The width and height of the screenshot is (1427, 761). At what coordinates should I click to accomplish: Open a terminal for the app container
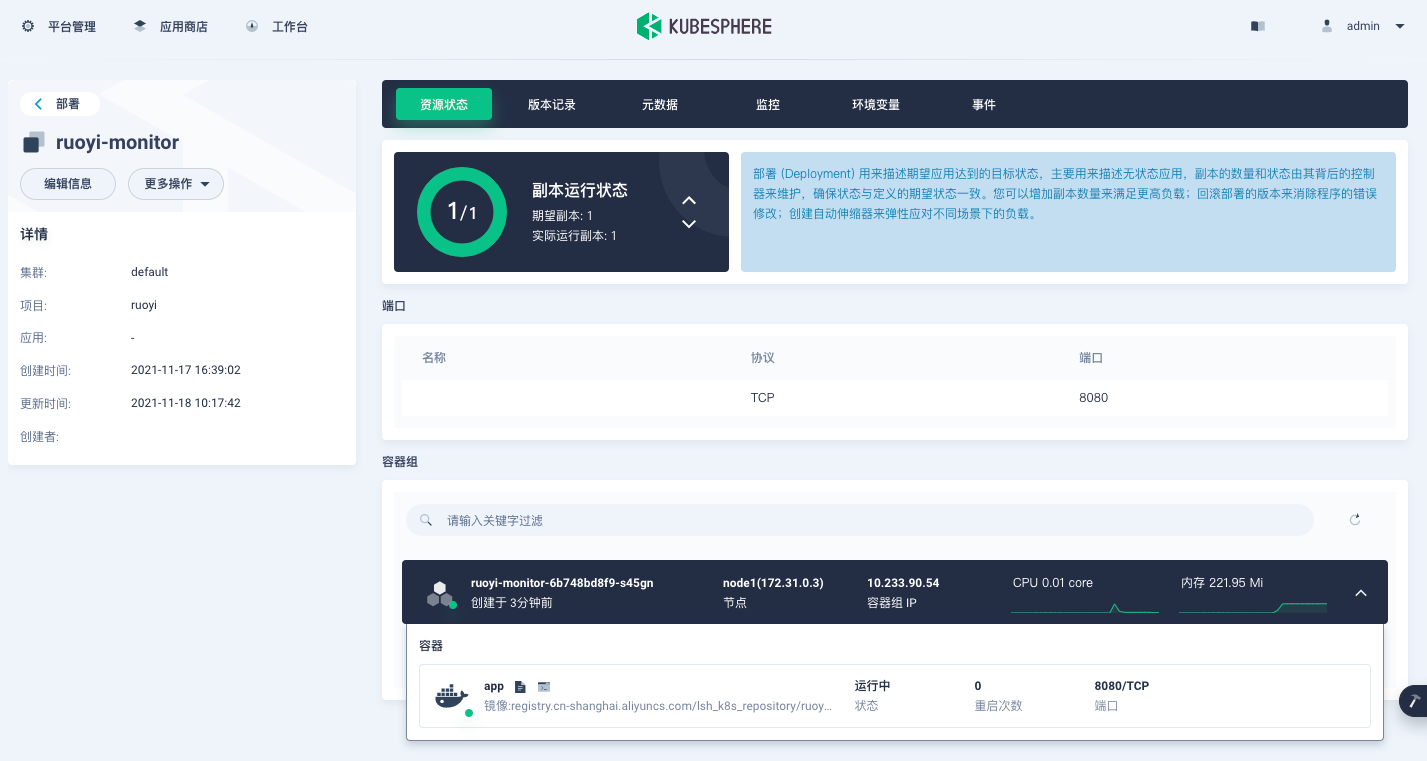coord(544,686)
